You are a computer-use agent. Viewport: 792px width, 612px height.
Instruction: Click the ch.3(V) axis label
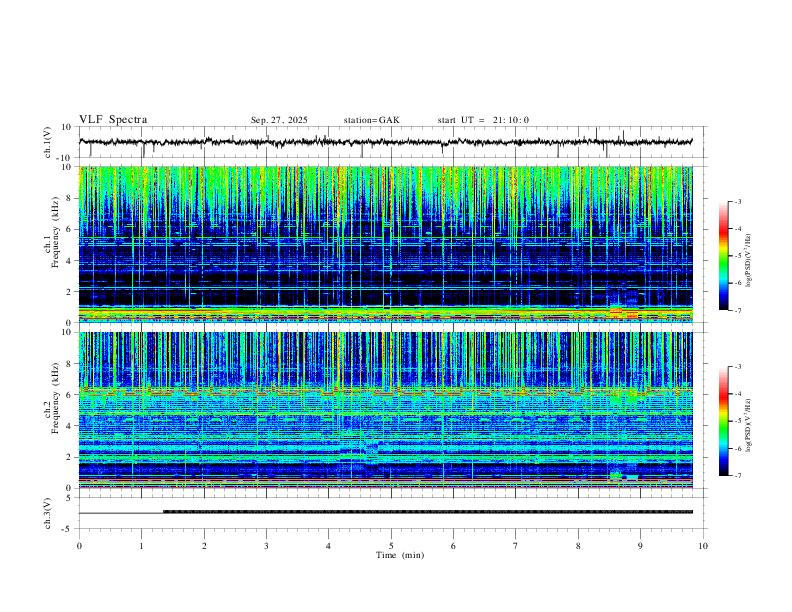(48, 513)
